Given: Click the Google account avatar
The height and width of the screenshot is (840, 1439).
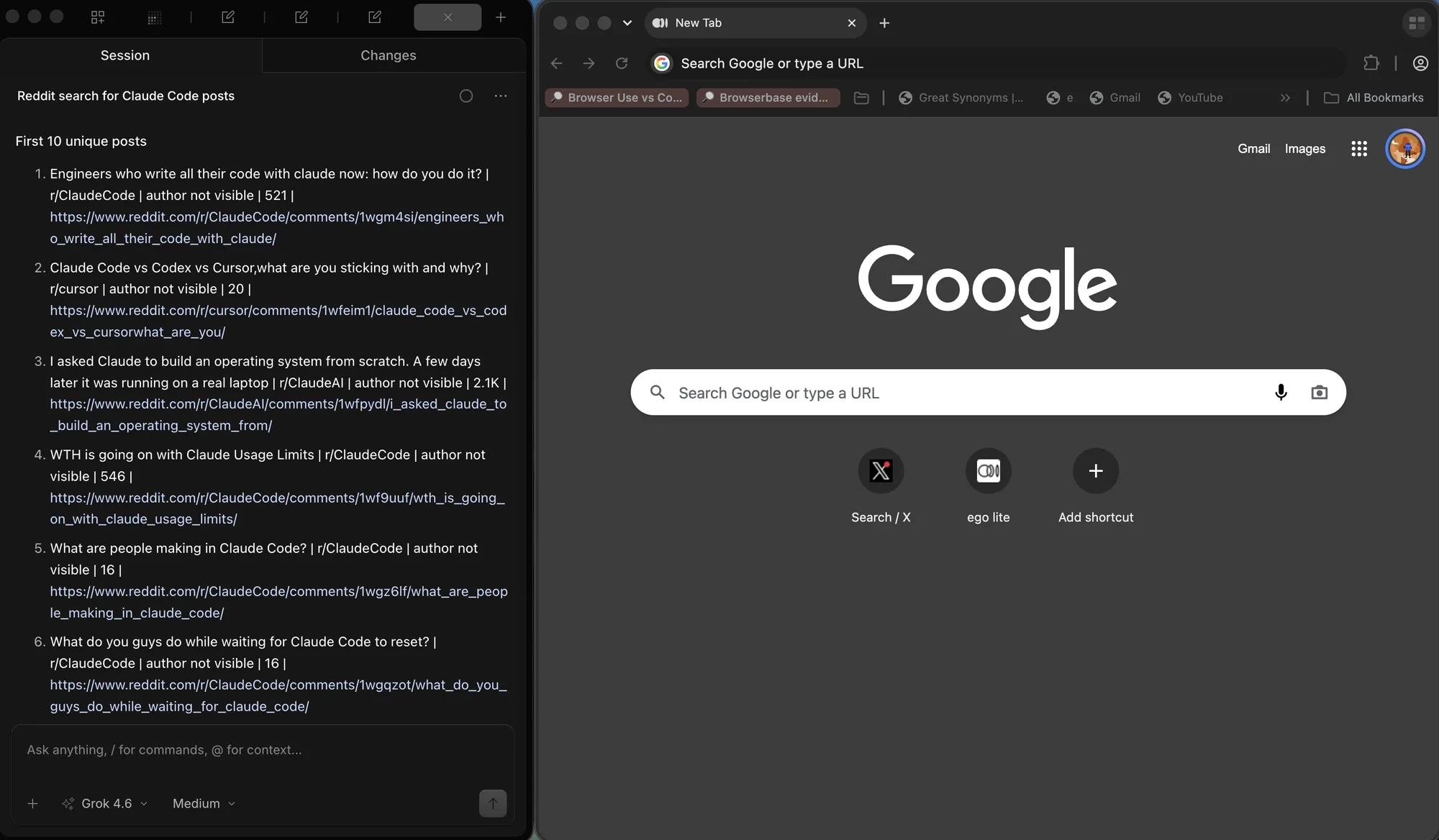Looking at the screenshot, I should tap(1405, 149).
